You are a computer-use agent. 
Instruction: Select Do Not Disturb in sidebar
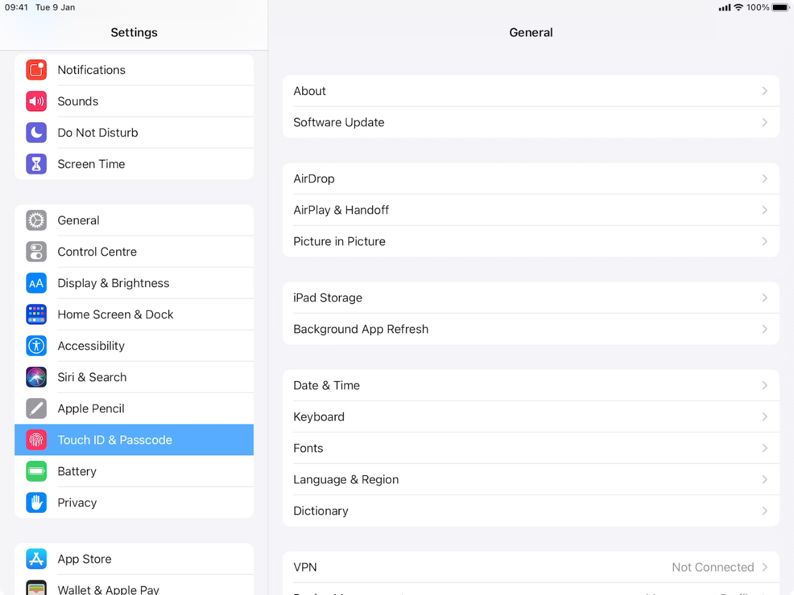coord(134,133)
